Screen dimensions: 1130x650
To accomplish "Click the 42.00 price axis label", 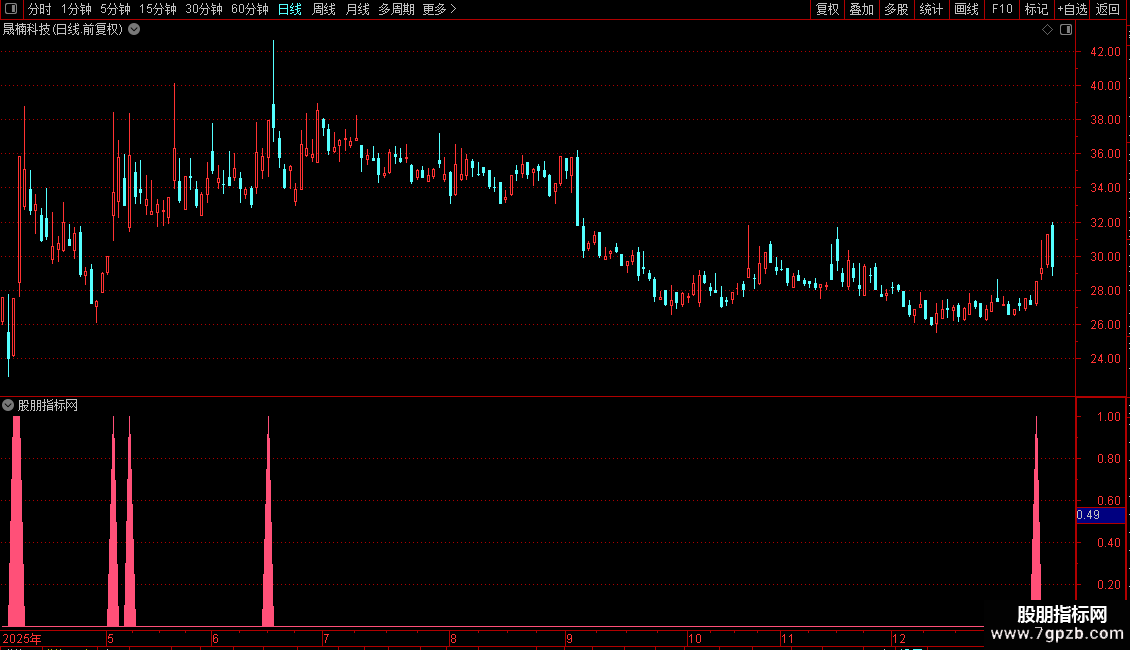I will (1105, 52).
